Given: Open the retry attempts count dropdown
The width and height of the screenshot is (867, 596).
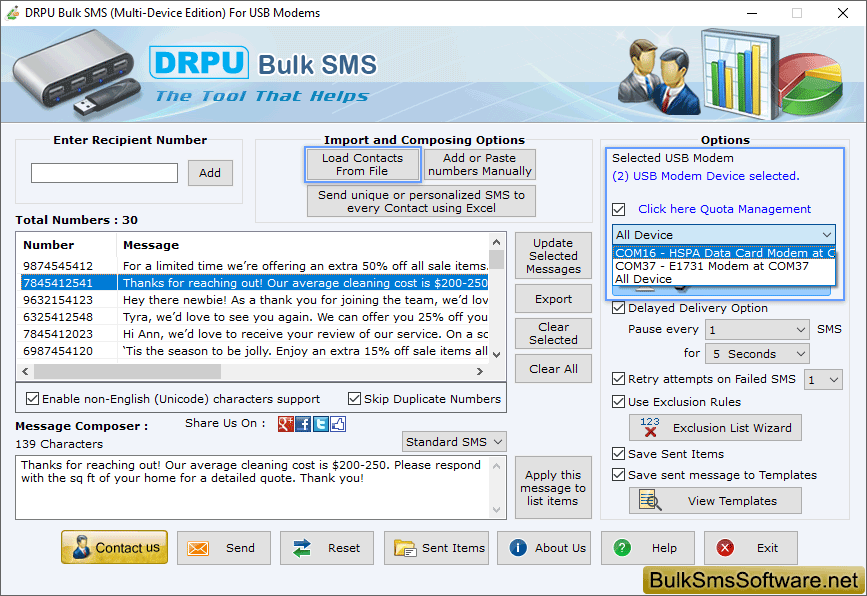Looking at the screenshot, I should coord(834,380).
